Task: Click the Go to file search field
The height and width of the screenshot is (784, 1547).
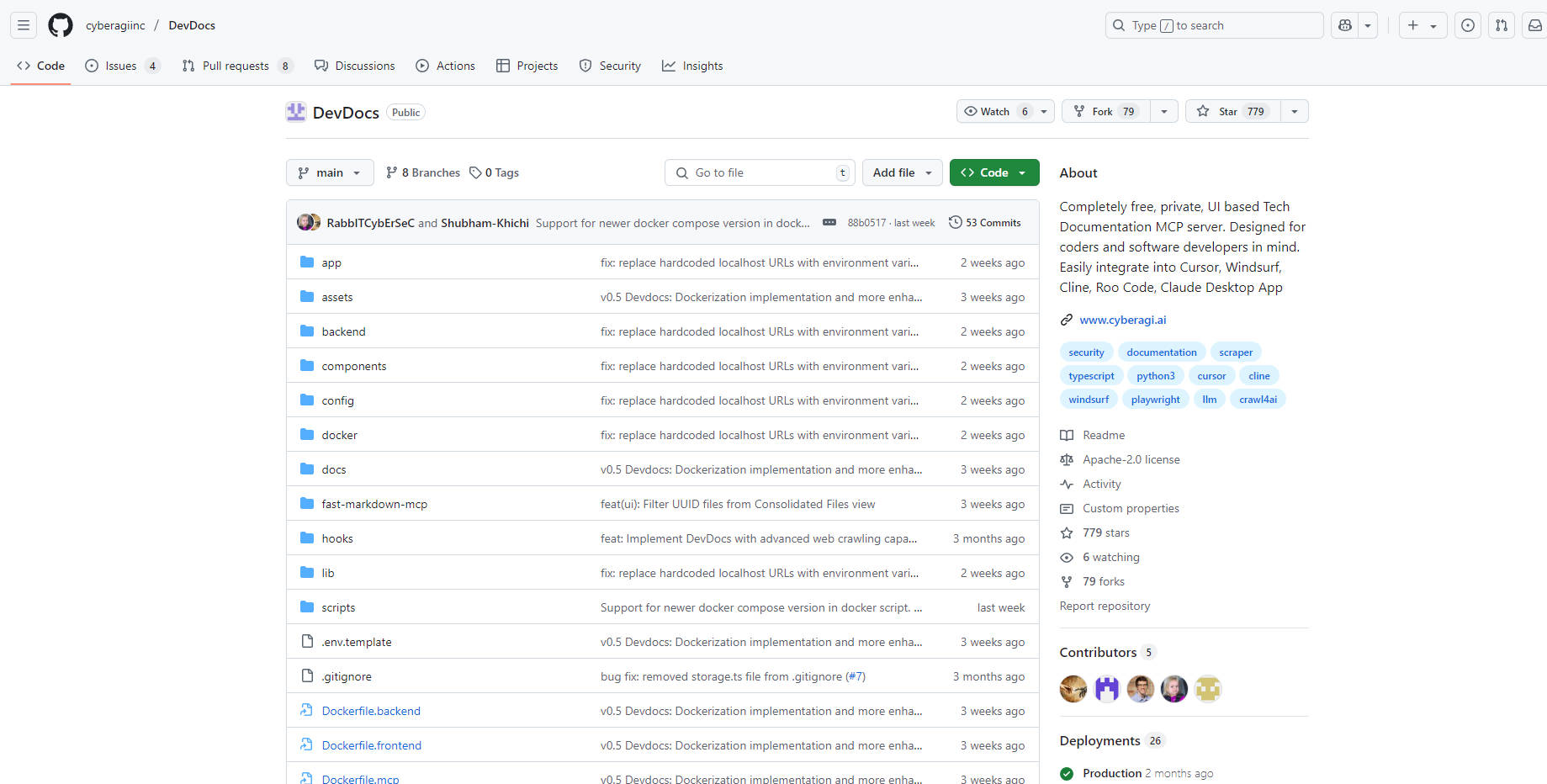Action: pyautogui.click(x=757, y=172)
